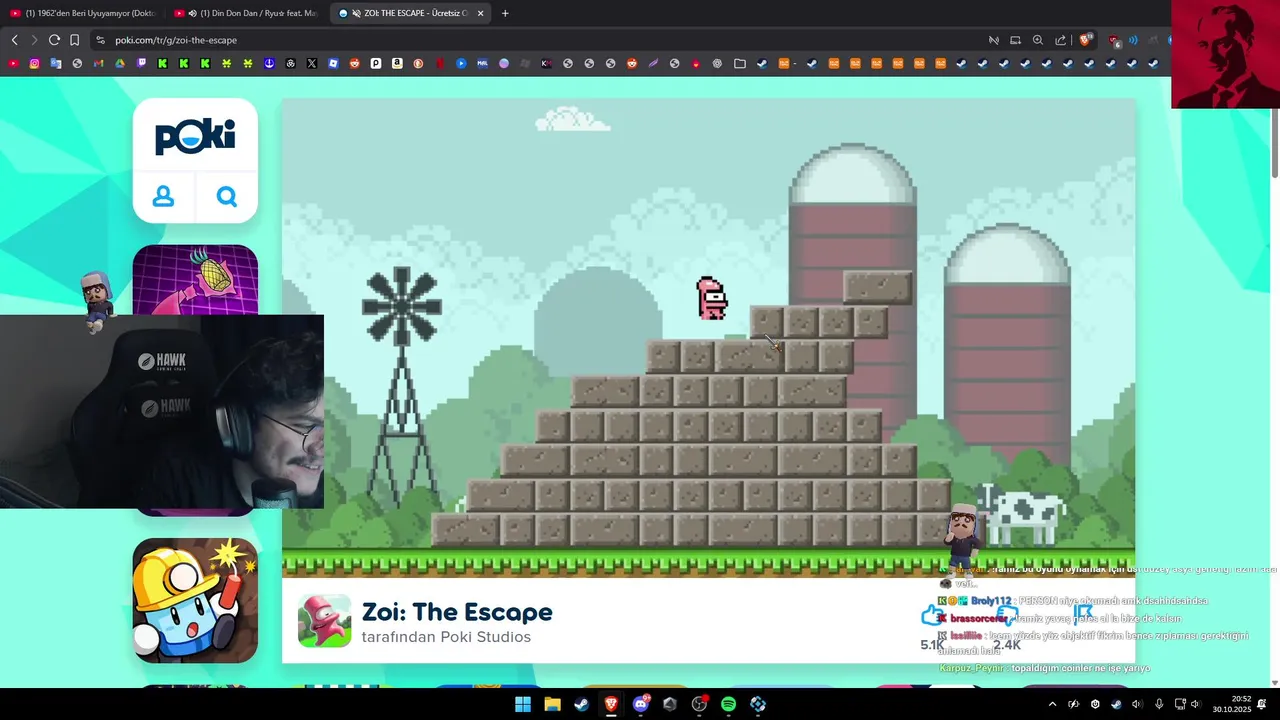
Task: Open site settings icon beside URL
Action: tap(99, 40)
